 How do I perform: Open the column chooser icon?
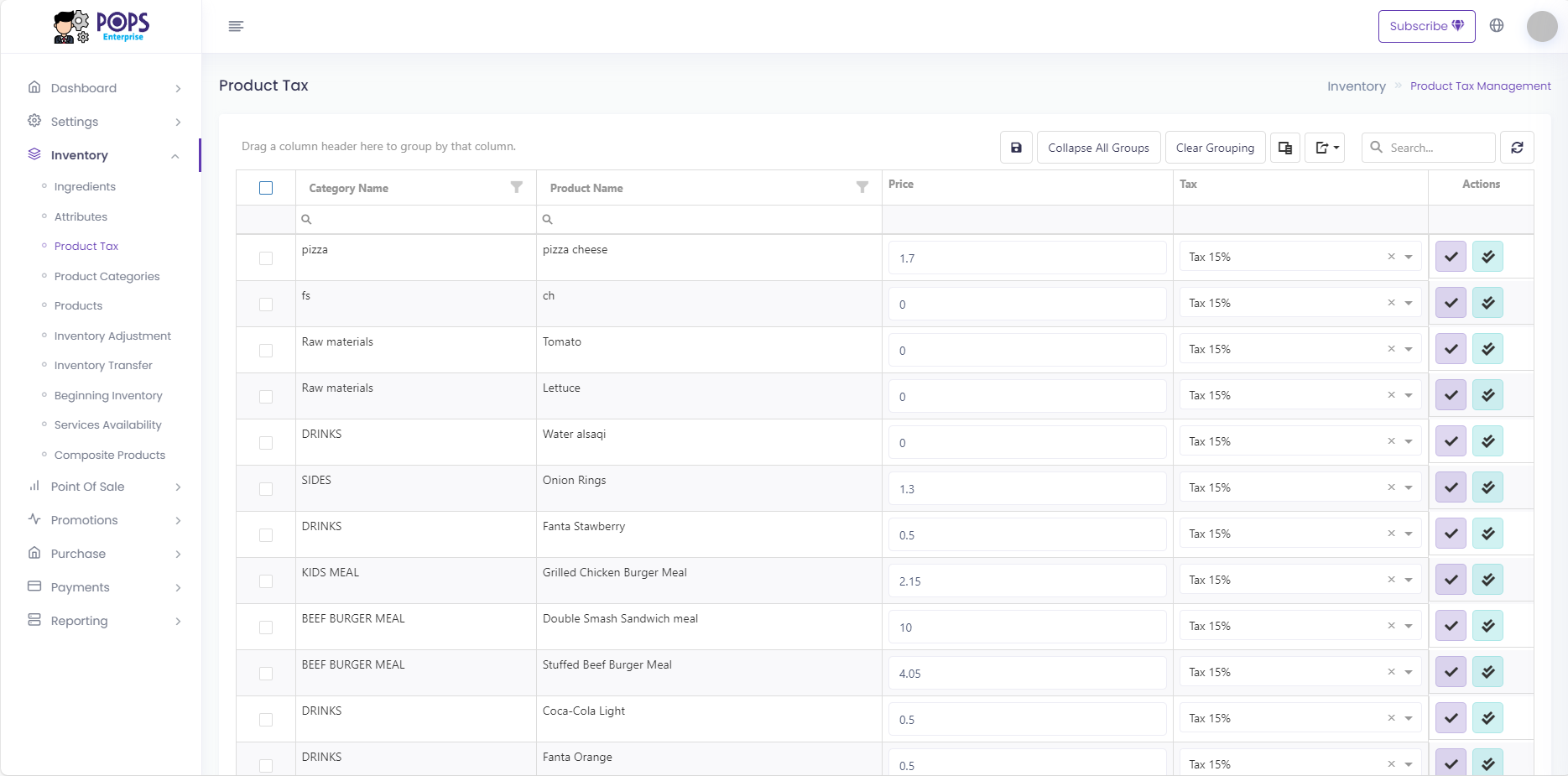(1284, 148)
